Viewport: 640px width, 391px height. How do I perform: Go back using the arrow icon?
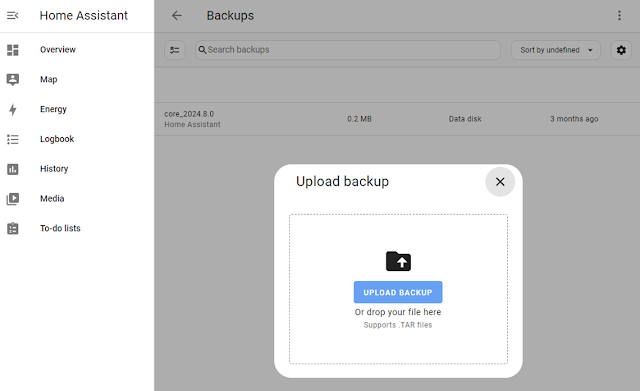coord(177,16)
